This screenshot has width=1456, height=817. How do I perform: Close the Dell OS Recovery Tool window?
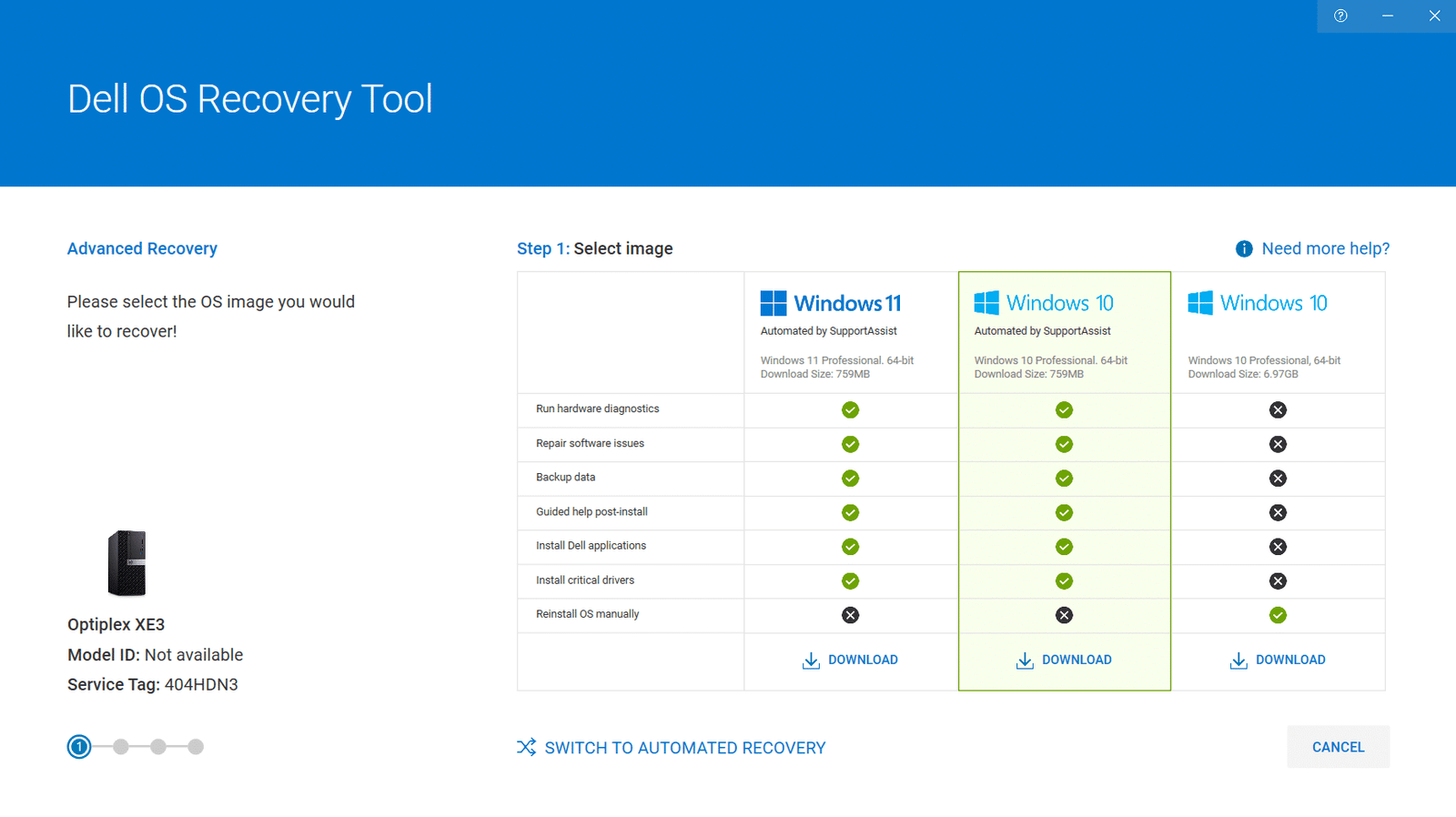[1434, 15]
